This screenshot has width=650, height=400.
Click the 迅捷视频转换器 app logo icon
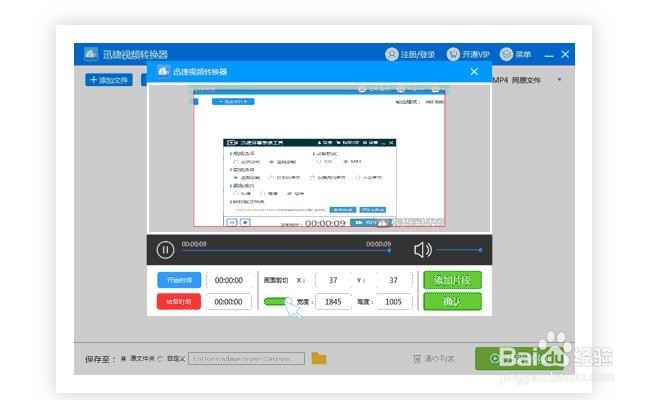click(x=91, y=54)
